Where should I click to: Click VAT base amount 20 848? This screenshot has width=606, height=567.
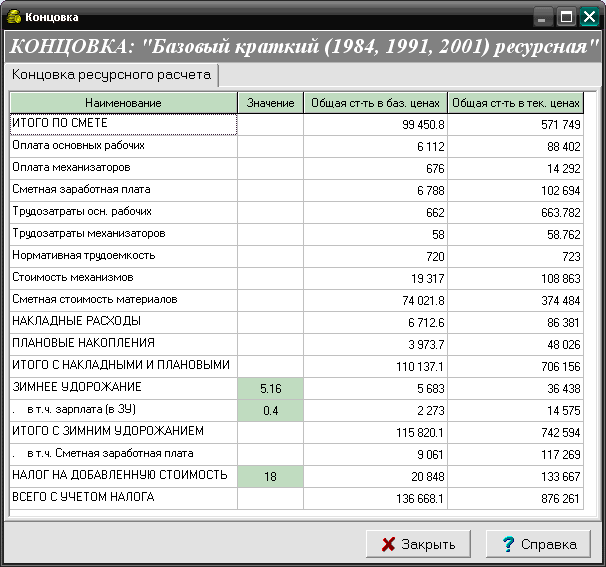coord(375,477)
